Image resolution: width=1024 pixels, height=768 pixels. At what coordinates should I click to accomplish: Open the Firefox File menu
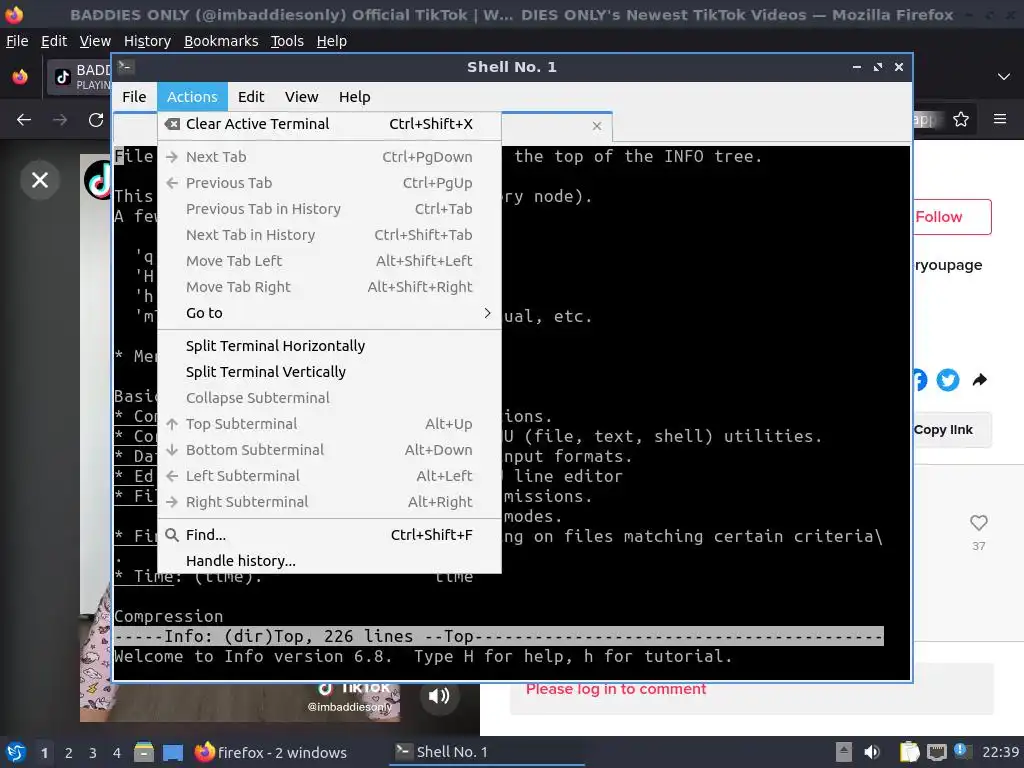17,41
